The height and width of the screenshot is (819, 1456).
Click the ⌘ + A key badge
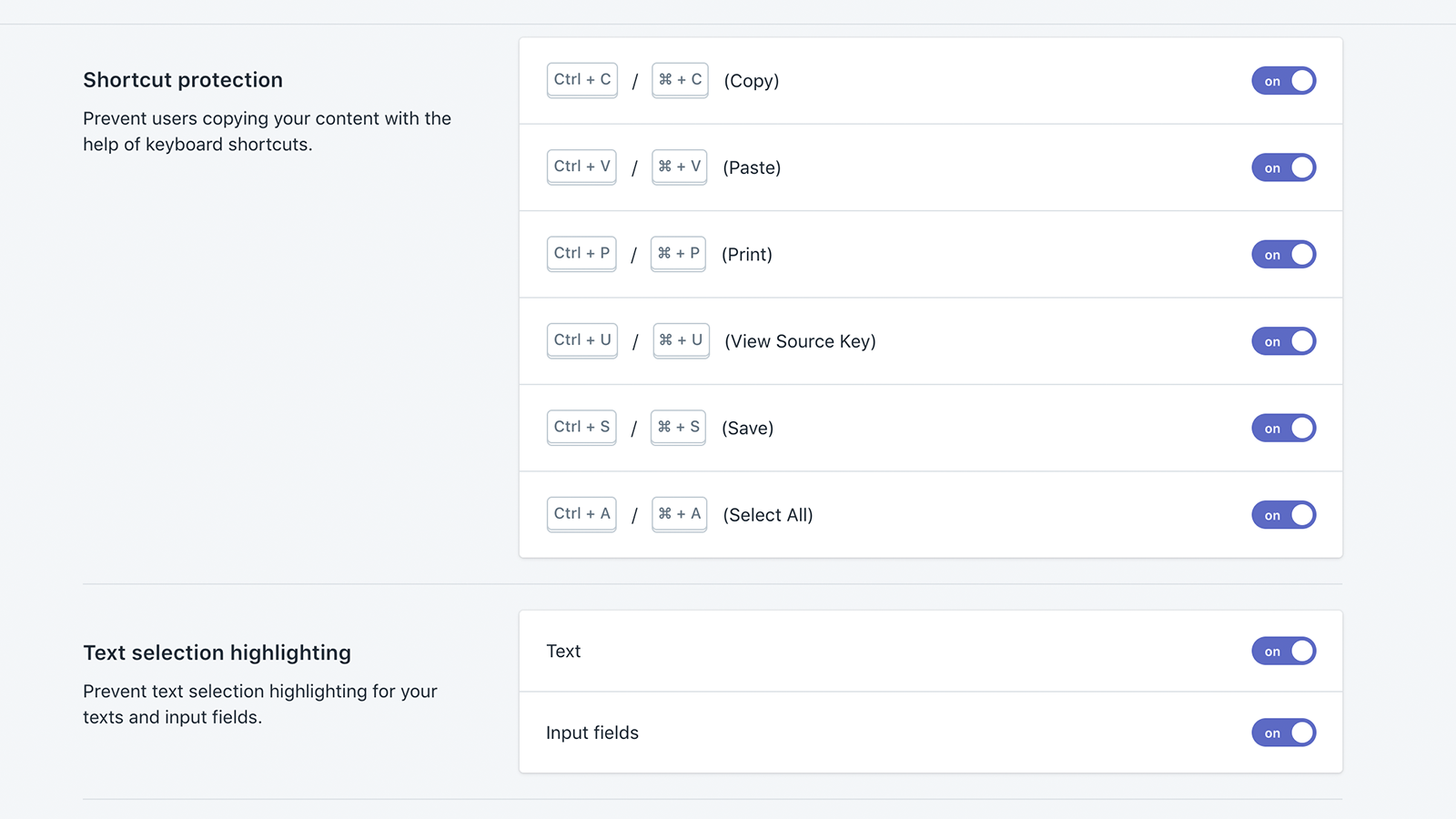679,514
